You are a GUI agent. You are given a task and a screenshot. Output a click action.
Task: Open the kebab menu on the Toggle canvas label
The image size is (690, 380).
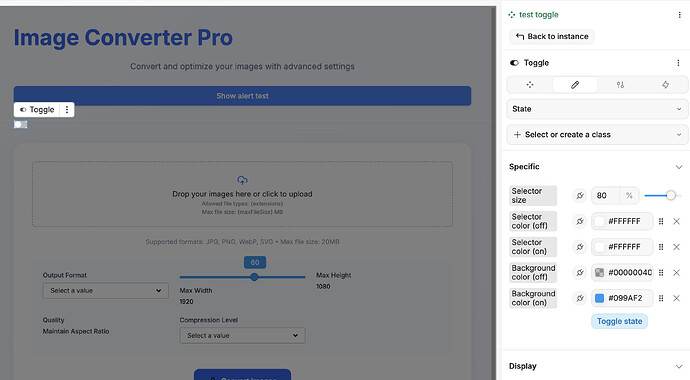67,110
